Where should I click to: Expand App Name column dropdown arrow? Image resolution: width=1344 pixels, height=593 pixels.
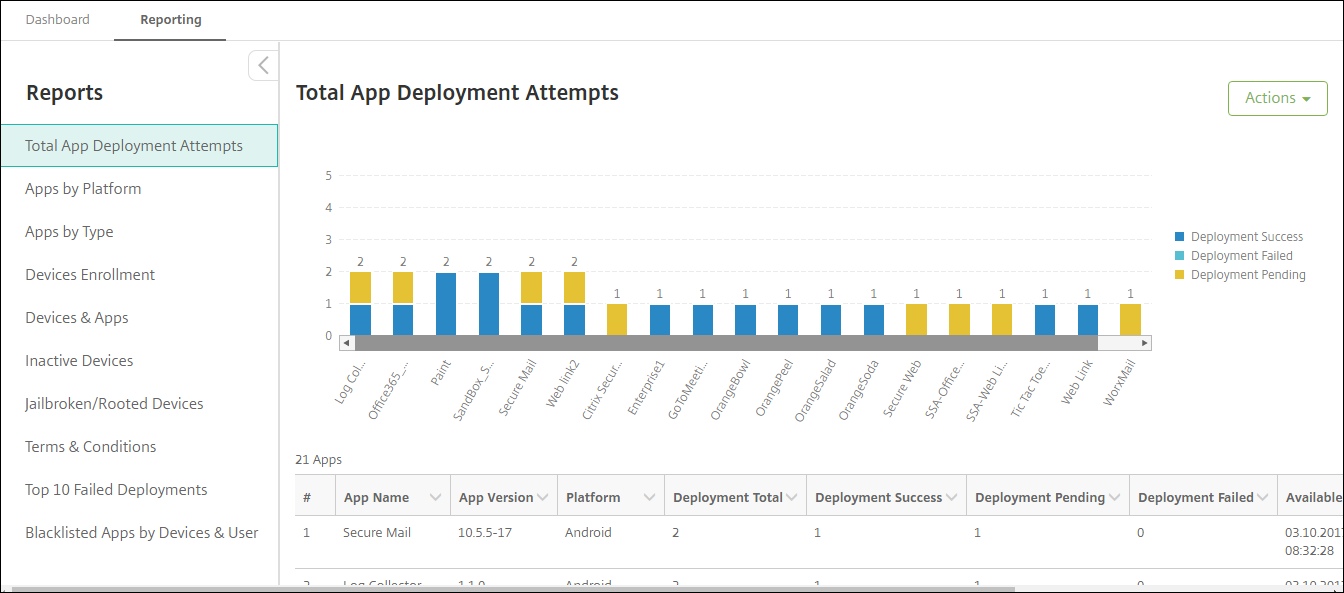435,497
